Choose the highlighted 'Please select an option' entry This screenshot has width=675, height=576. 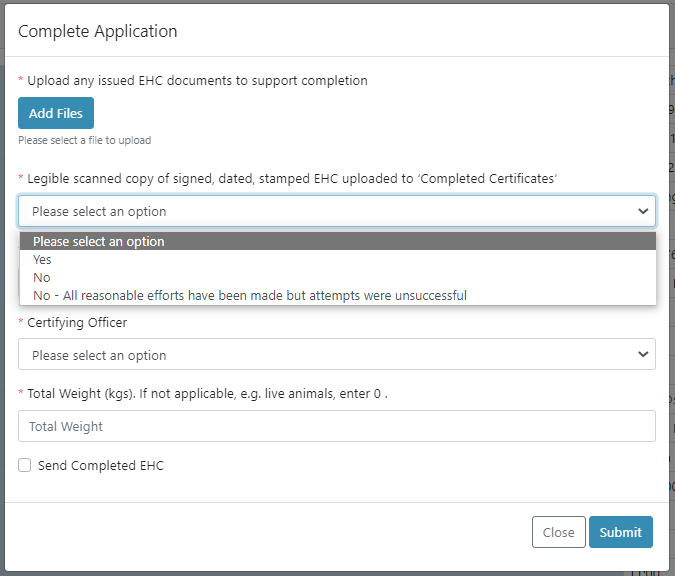tap(338, 241)
